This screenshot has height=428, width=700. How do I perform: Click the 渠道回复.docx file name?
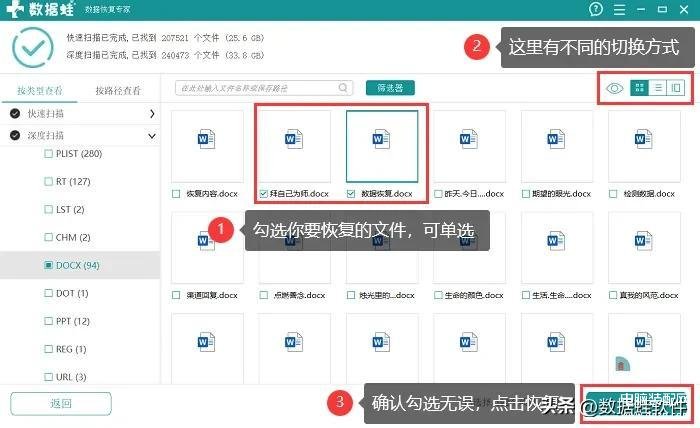click(212, 295)
